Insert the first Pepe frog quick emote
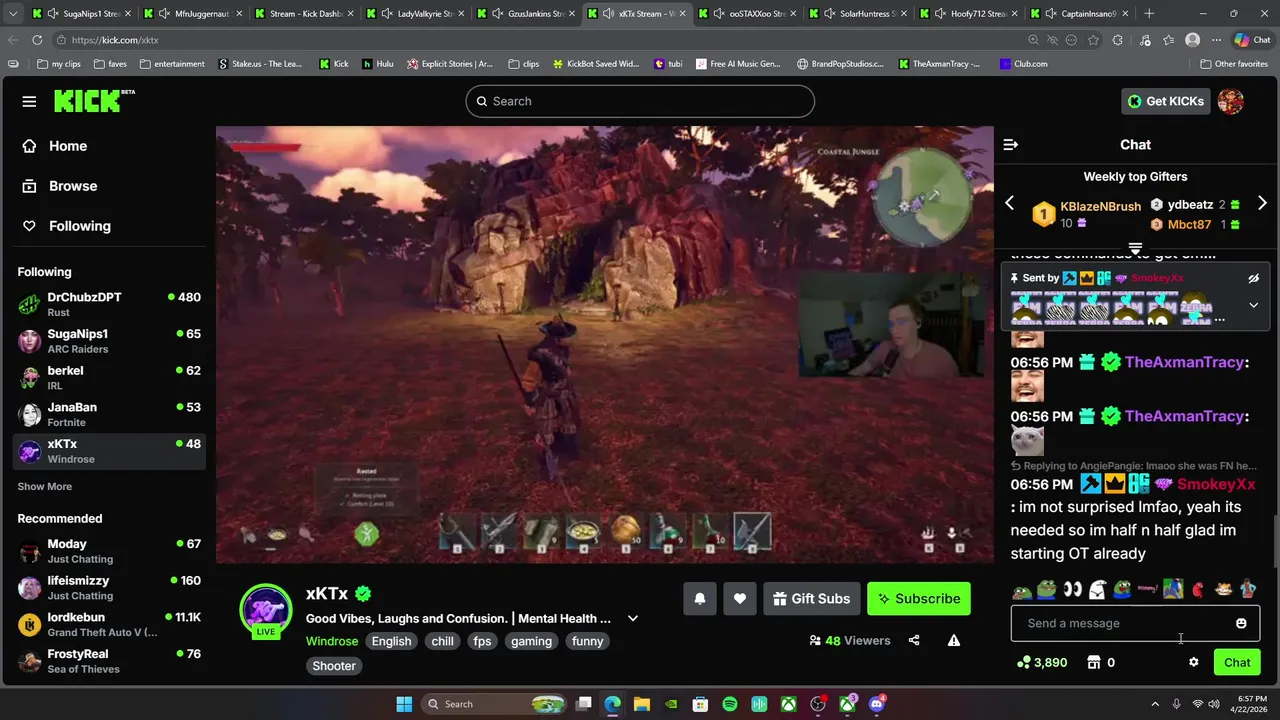Viewport: 1280px width, 720px height. pos(1021,589)
